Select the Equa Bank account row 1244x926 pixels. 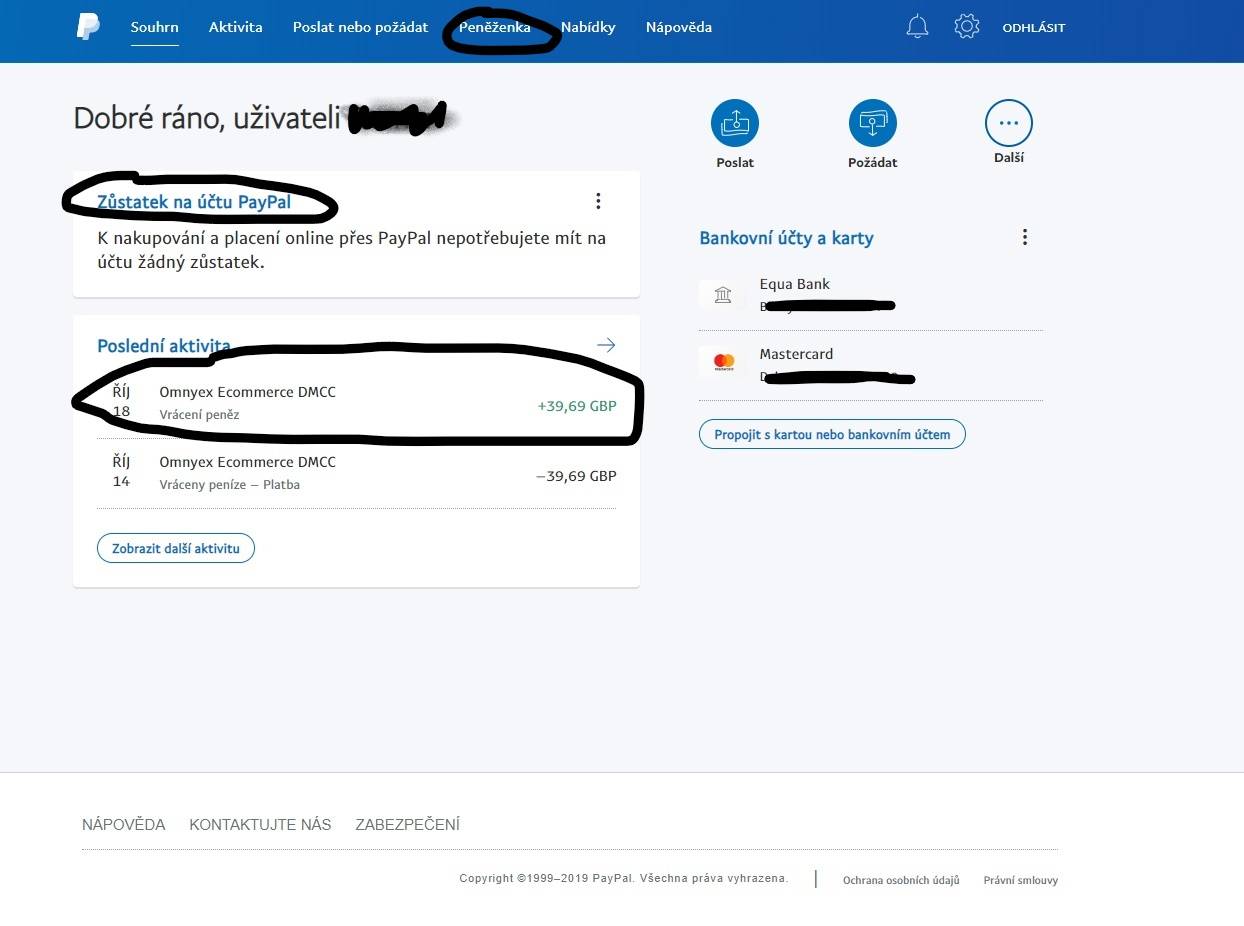(871, 295)
